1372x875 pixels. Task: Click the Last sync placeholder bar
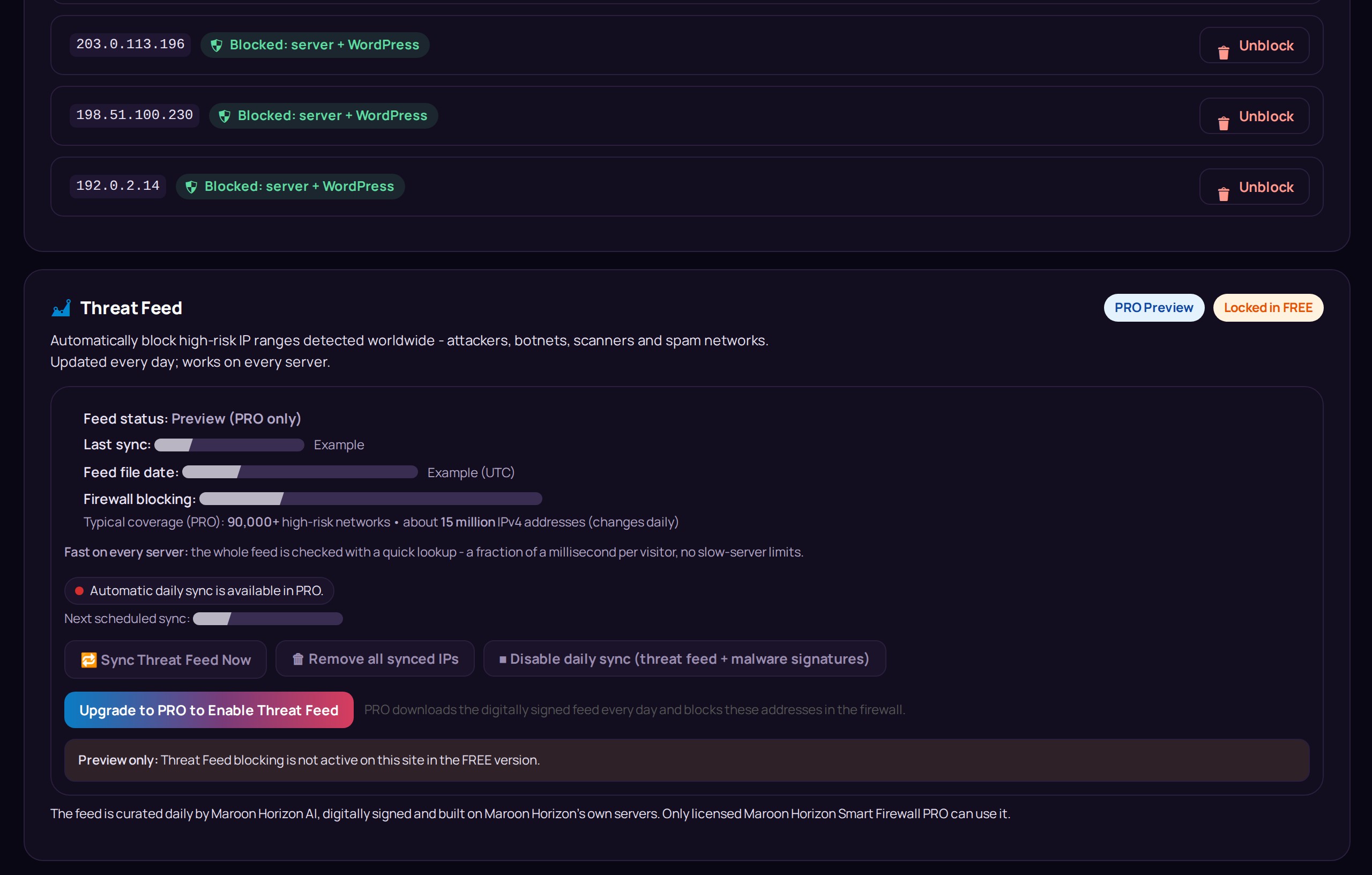pos(229,445)
